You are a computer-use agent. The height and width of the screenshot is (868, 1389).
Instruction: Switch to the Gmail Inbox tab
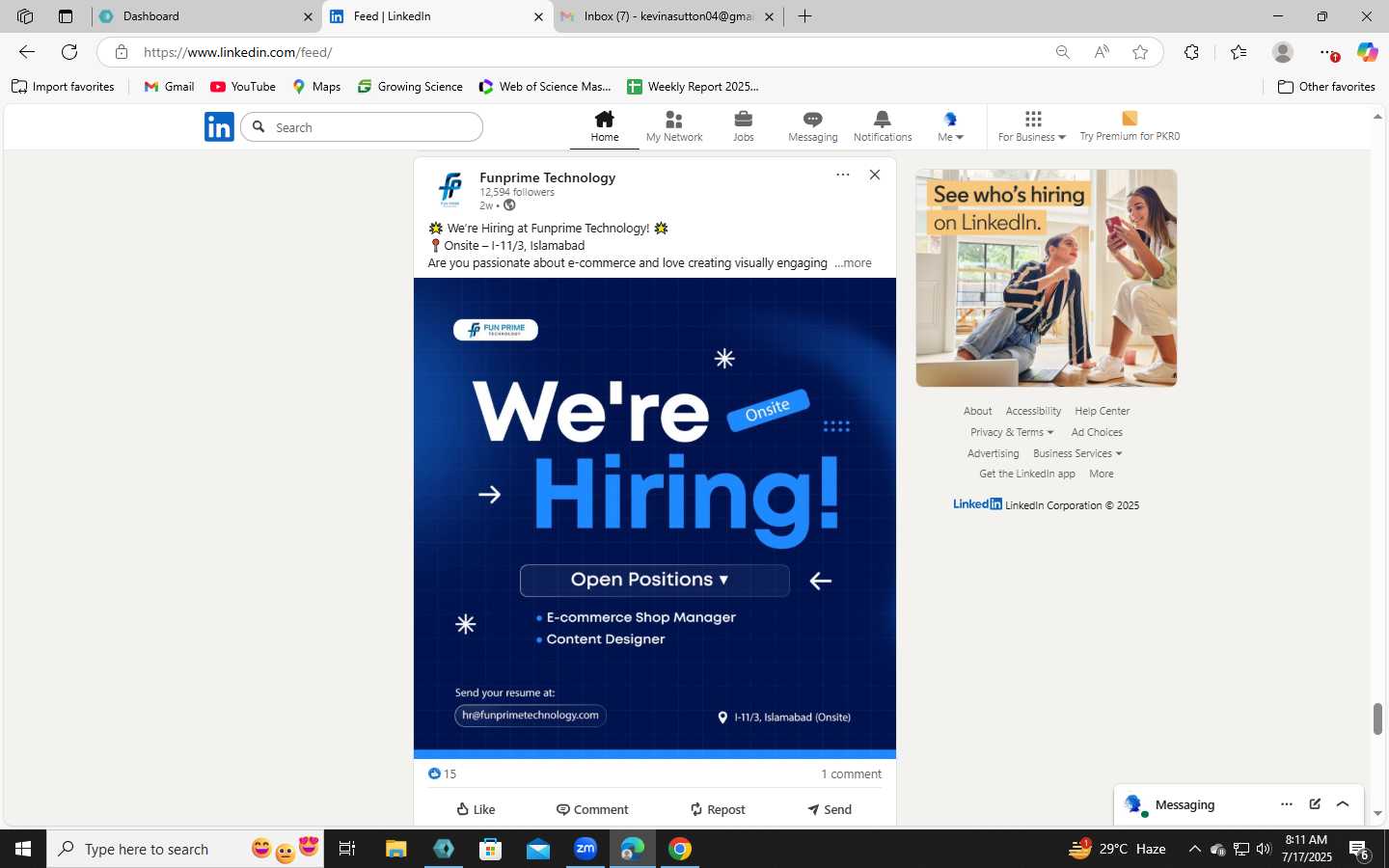668,16
